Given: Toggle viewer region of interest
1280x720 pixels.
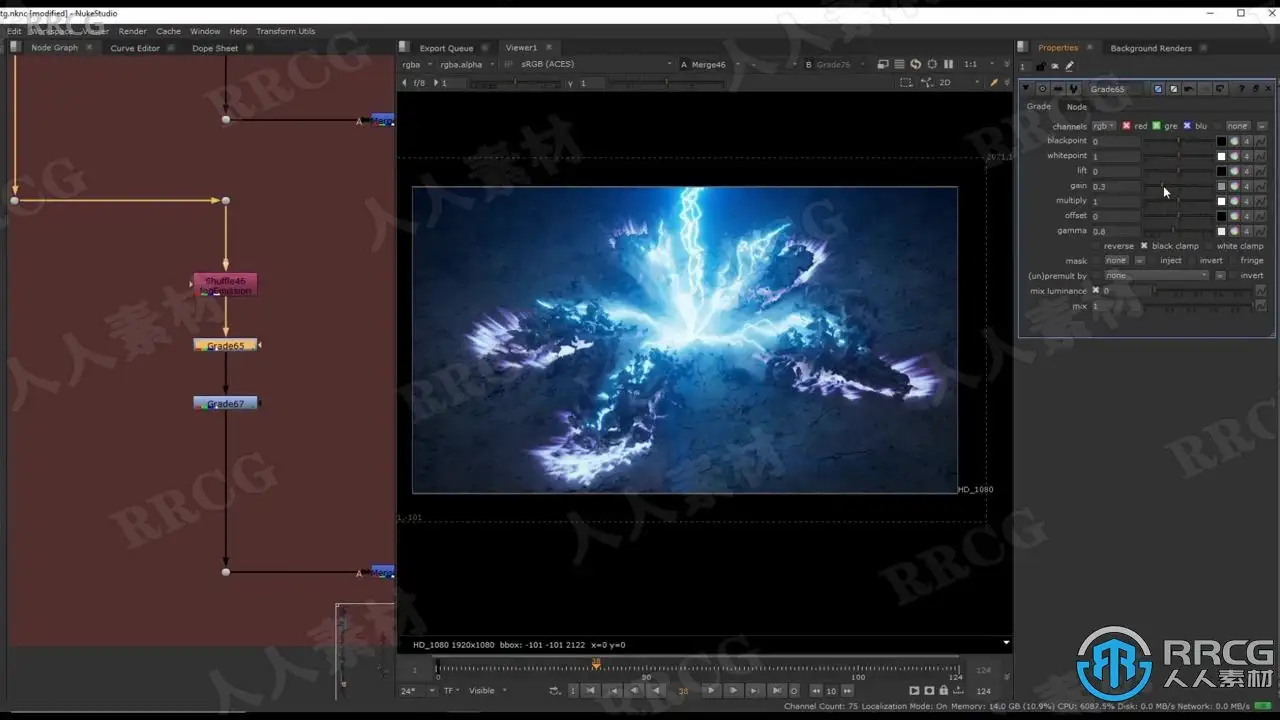Looking at the screenshot, I should click(906, 82).
